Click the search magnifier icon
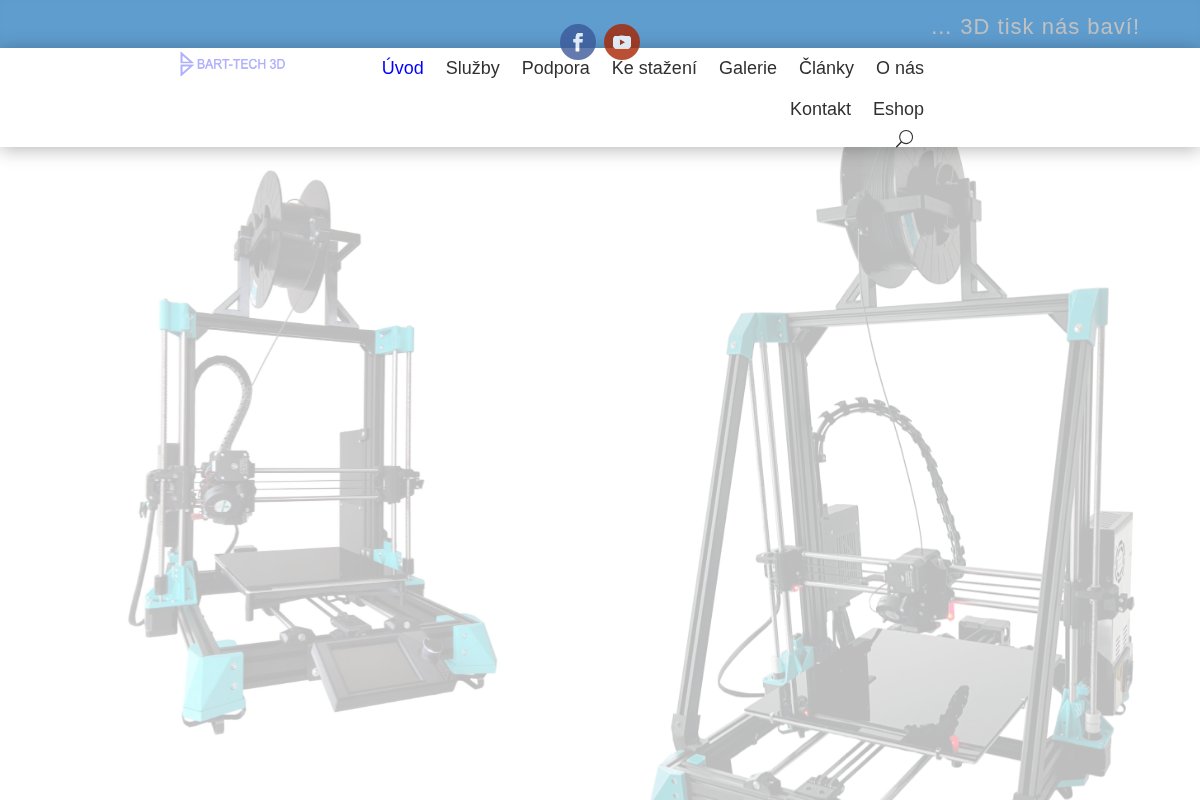Image resolution: width=1200 pixels, height=800 pixels. coord(905,139)
